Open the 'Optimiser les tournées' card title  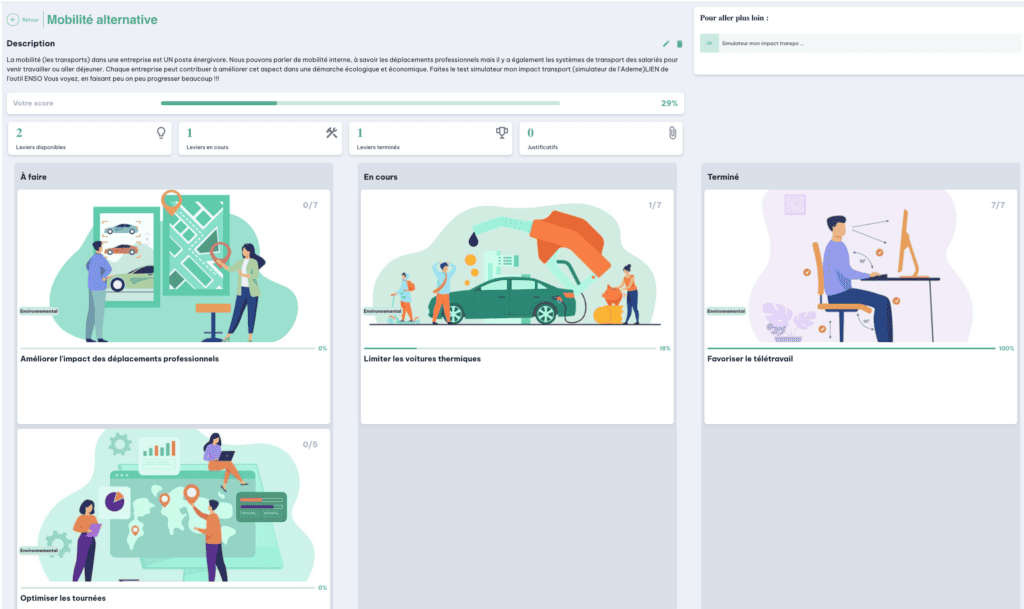click(x=62, y=598)
